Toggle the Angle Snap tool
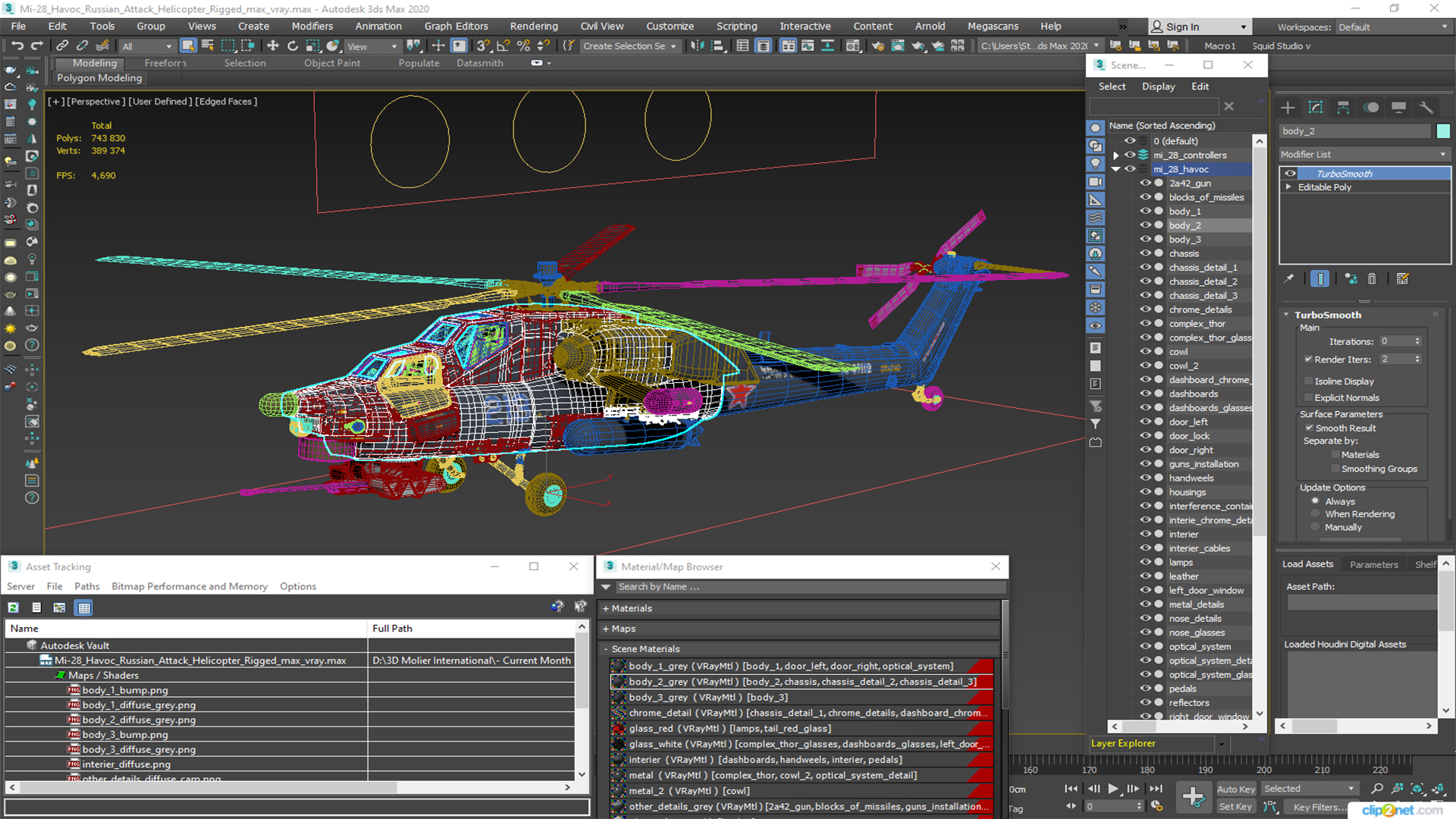The width and height of the screenshot is (1456, 819). coord(503,46)
